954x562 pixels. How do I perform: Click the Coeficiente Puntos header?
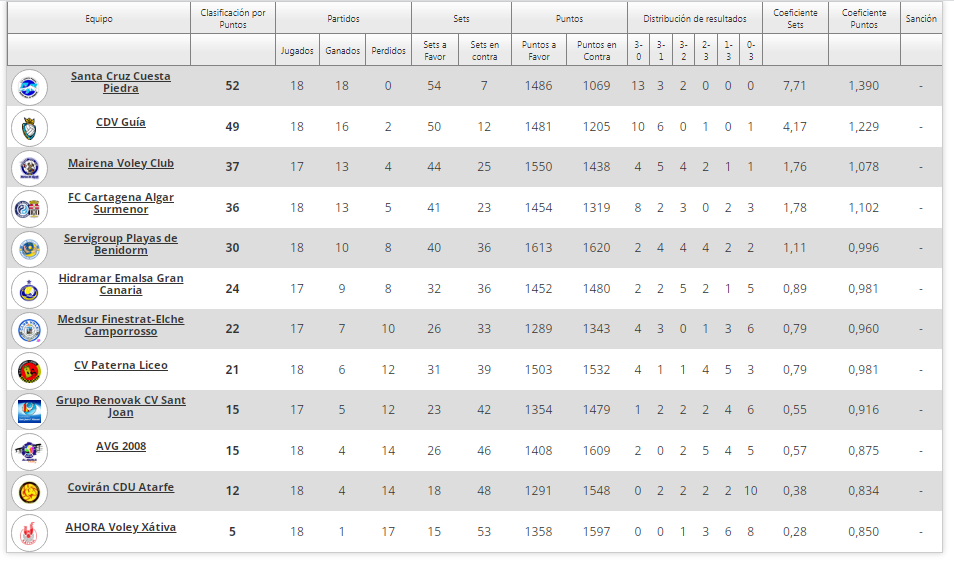tap(864, 18)
